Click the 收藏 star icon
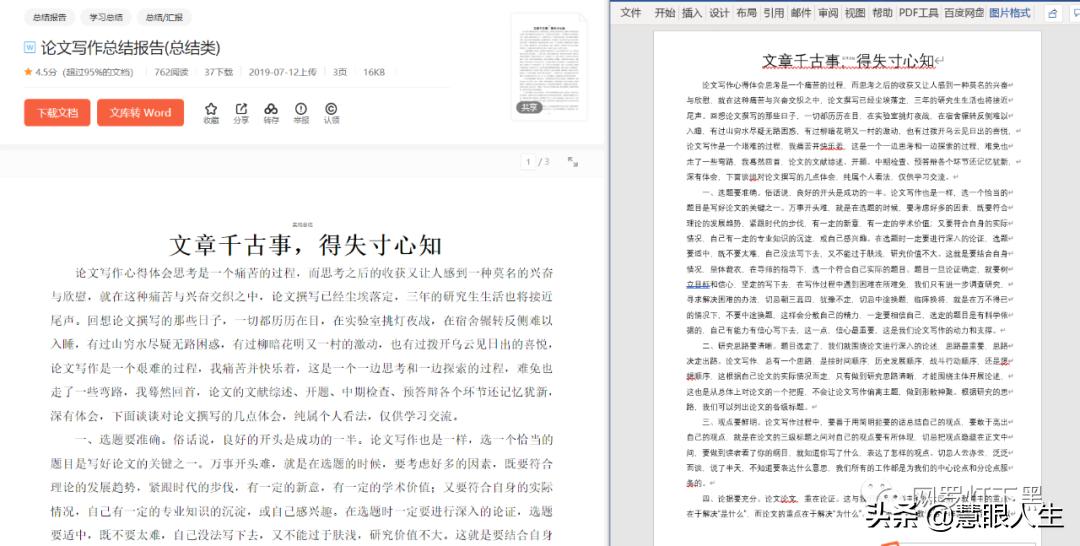The height and width of the screenshot is (546, 1080). 211,109
